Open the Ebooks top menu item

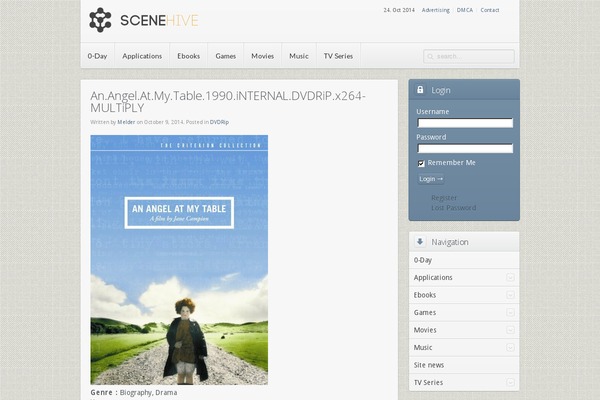coord(188,56)
